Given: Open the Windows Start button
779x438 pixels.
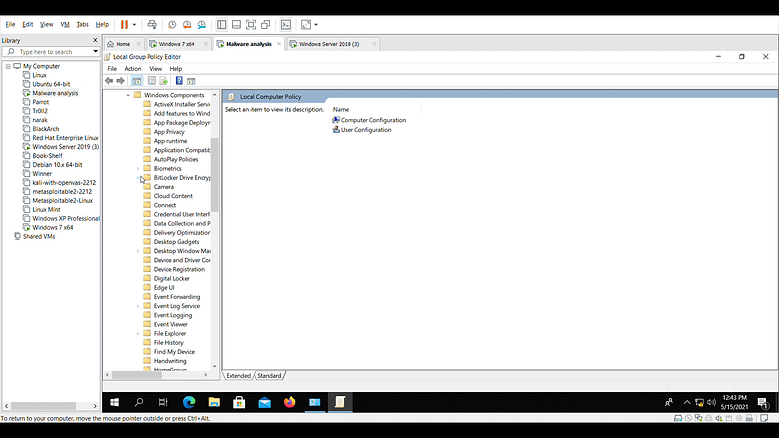Looking at the screenshot, I should pyautogui.click(x=114, y=402).
